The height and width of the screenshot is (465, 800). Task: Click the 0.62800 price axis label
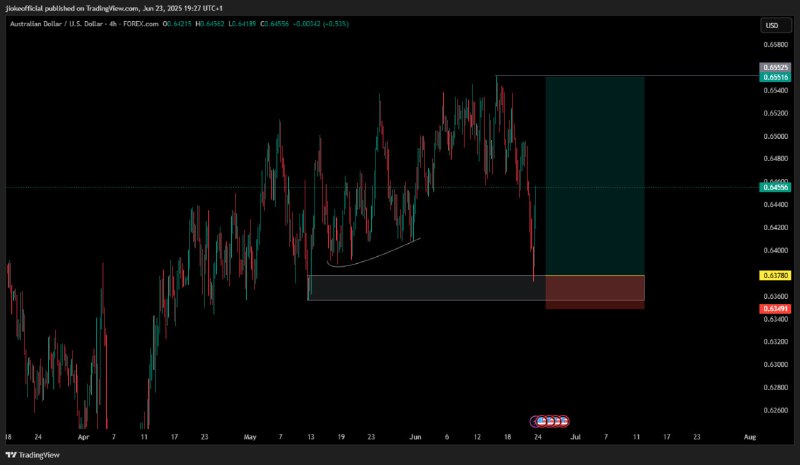(x=776, y=387)
